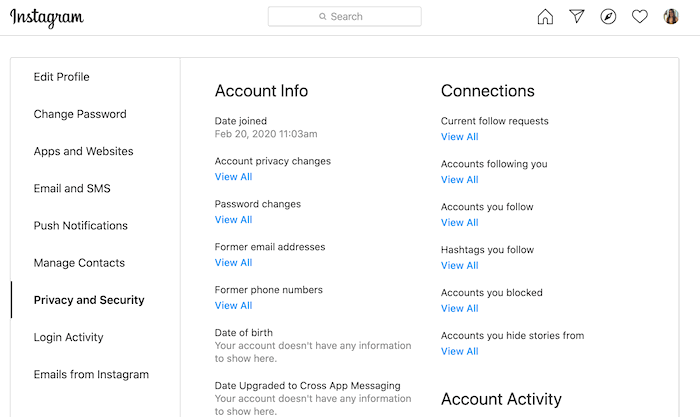Screen dimensions: 700x417
Task: Open activity heart icon
Action: (x=640, y=17)
